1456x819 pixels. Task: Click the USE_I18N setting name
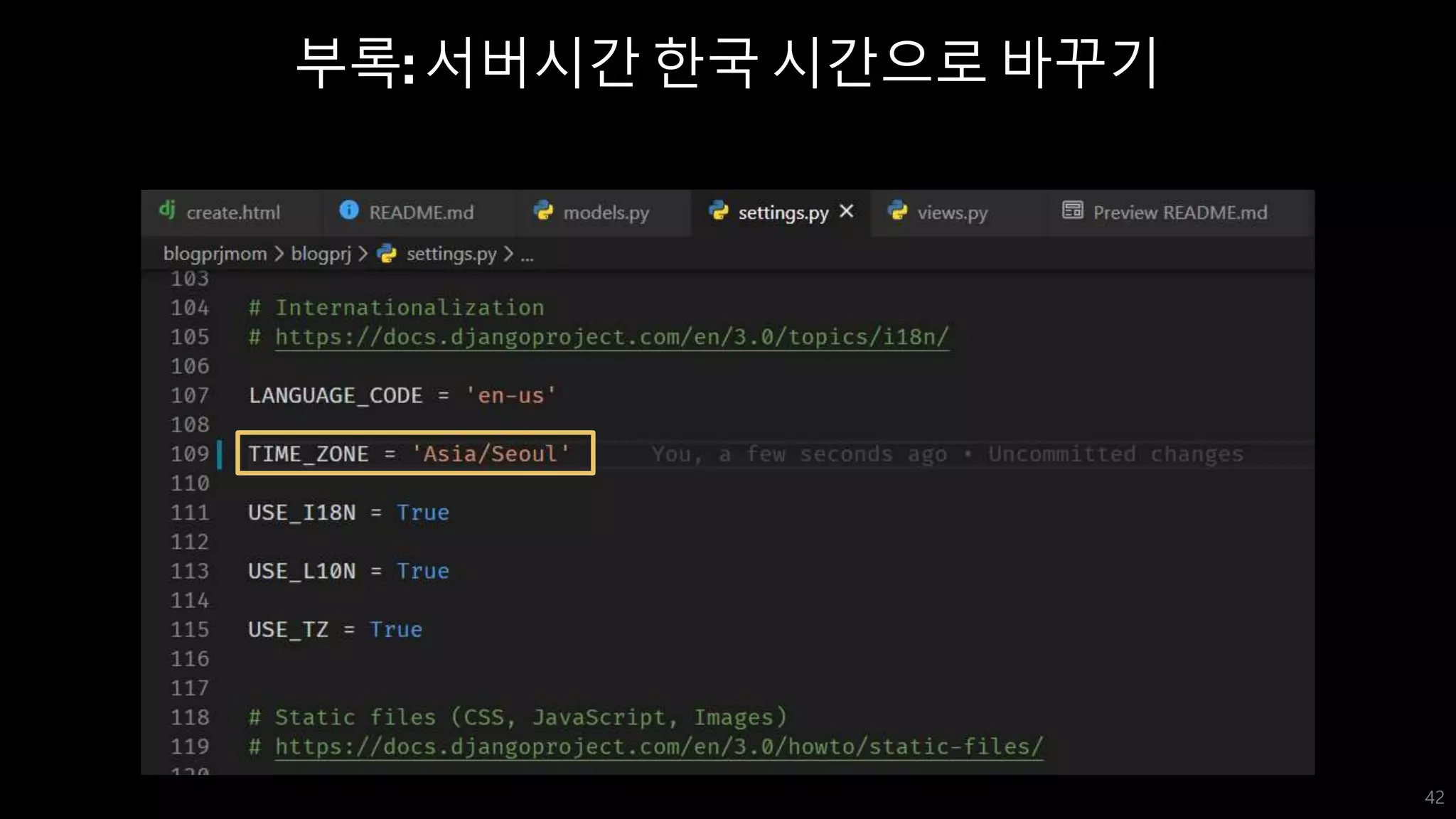pyautogui.click(x=301, y=513)
